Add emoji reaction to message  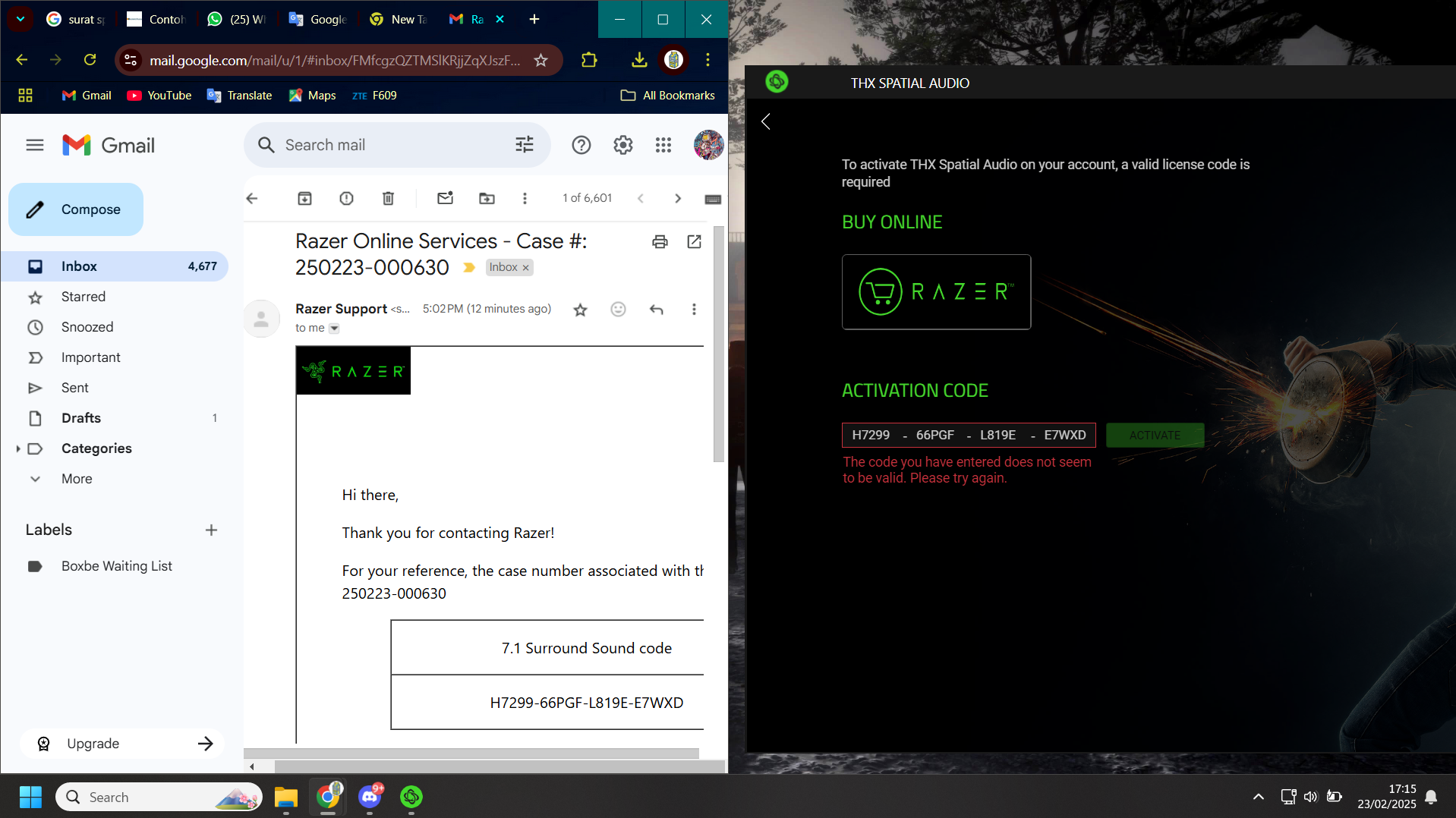click(619, 310)
